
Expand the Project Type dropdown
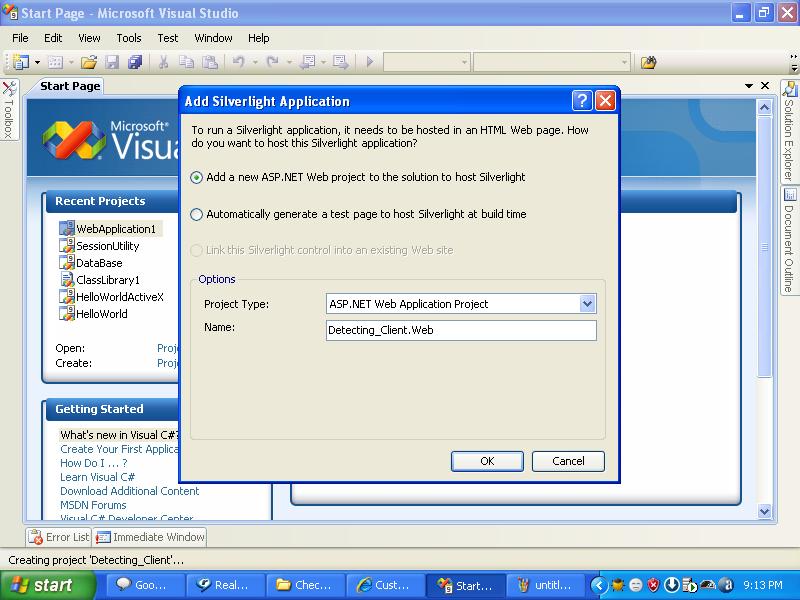click(587, 304)
